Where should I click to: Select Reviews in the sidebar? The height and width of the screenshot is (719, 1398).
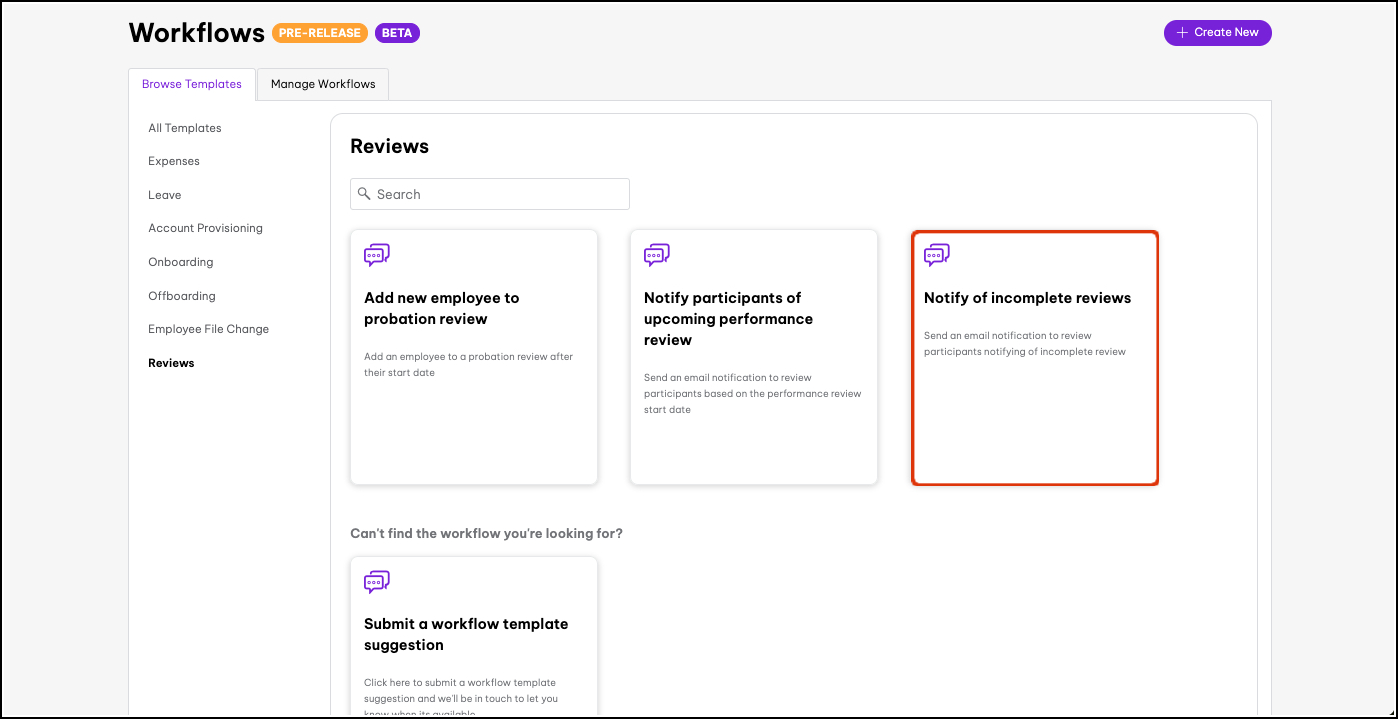coord(171,363)
